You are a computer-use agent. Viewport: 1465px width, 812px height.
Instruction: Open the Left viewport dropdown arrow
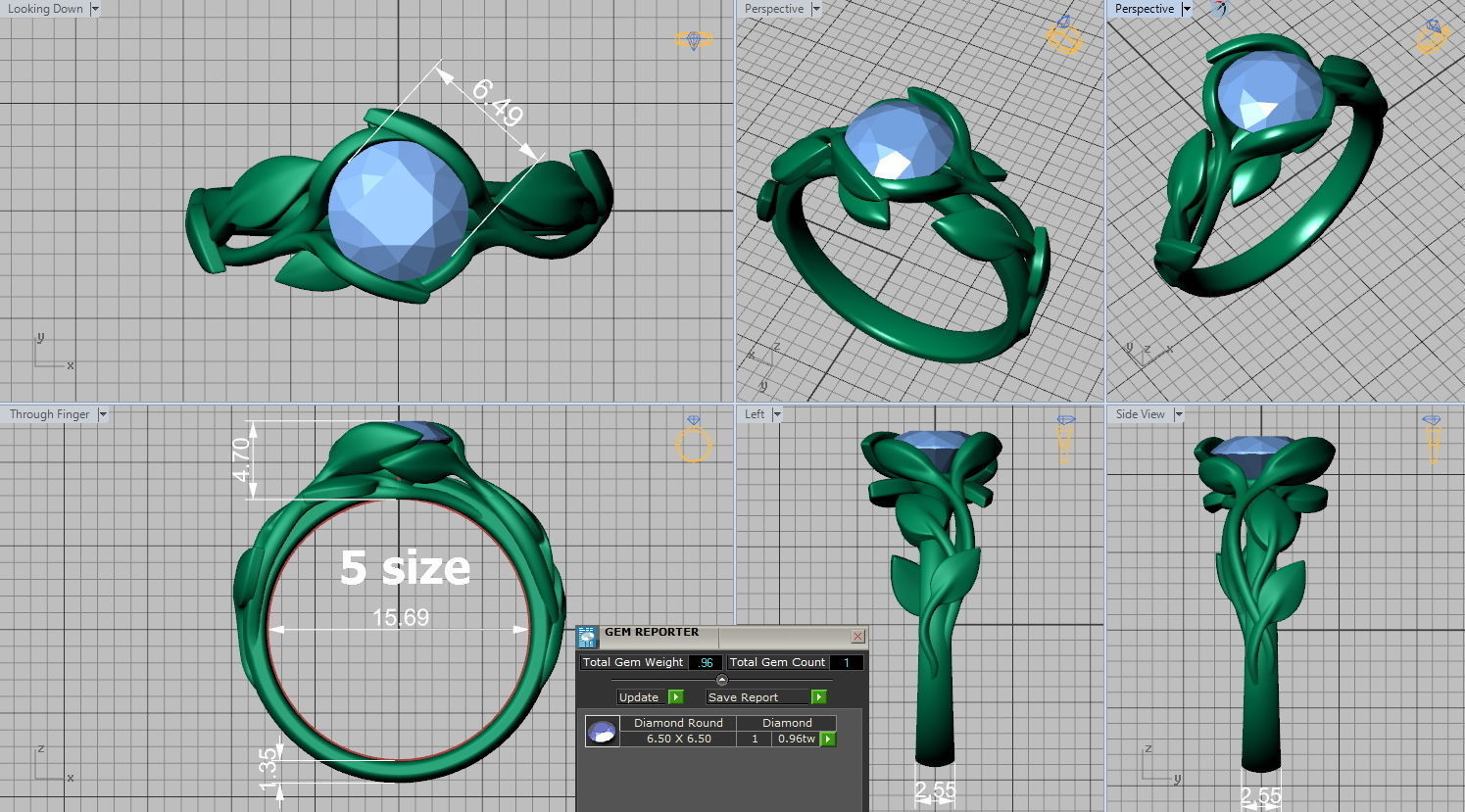click(x=777, y=414)
